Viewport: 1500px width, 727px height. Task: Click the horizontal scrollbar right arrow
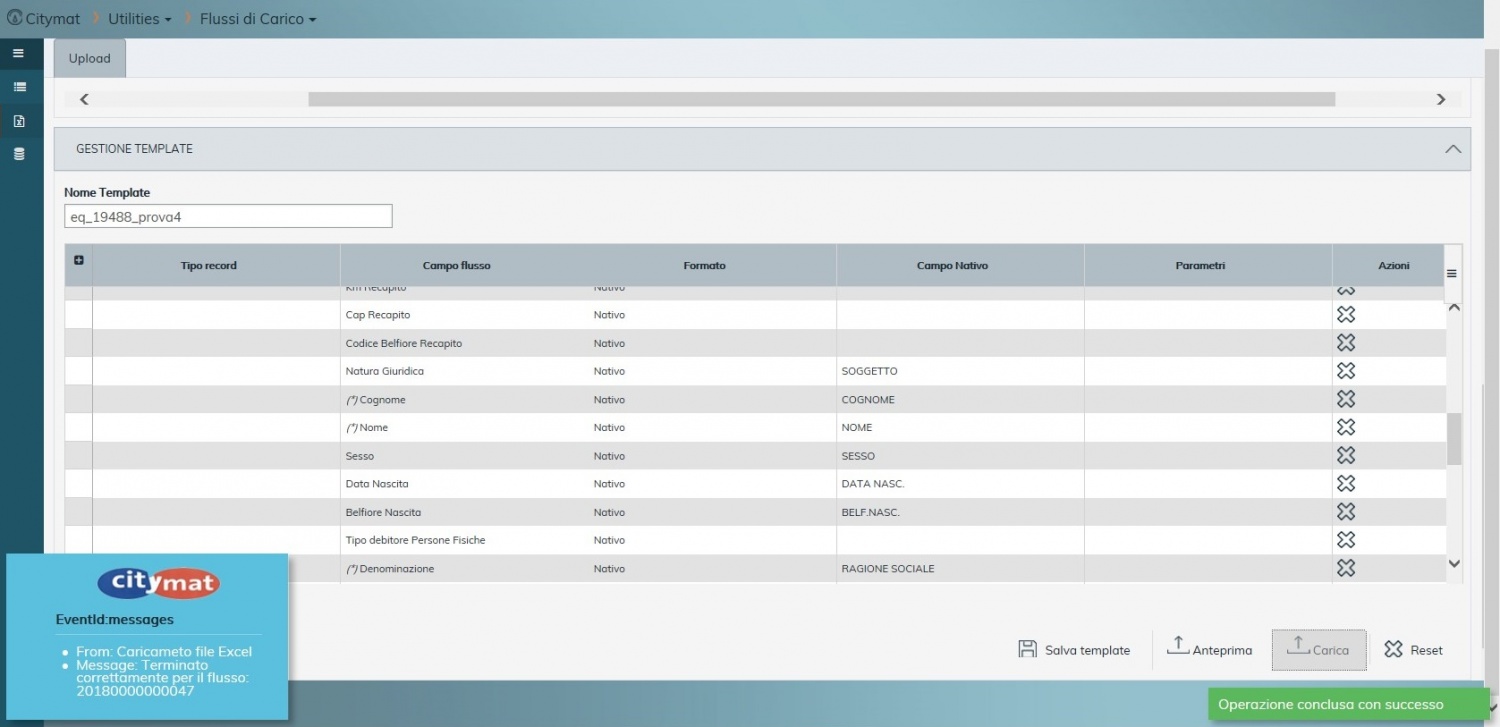(x=1440, y=99)
